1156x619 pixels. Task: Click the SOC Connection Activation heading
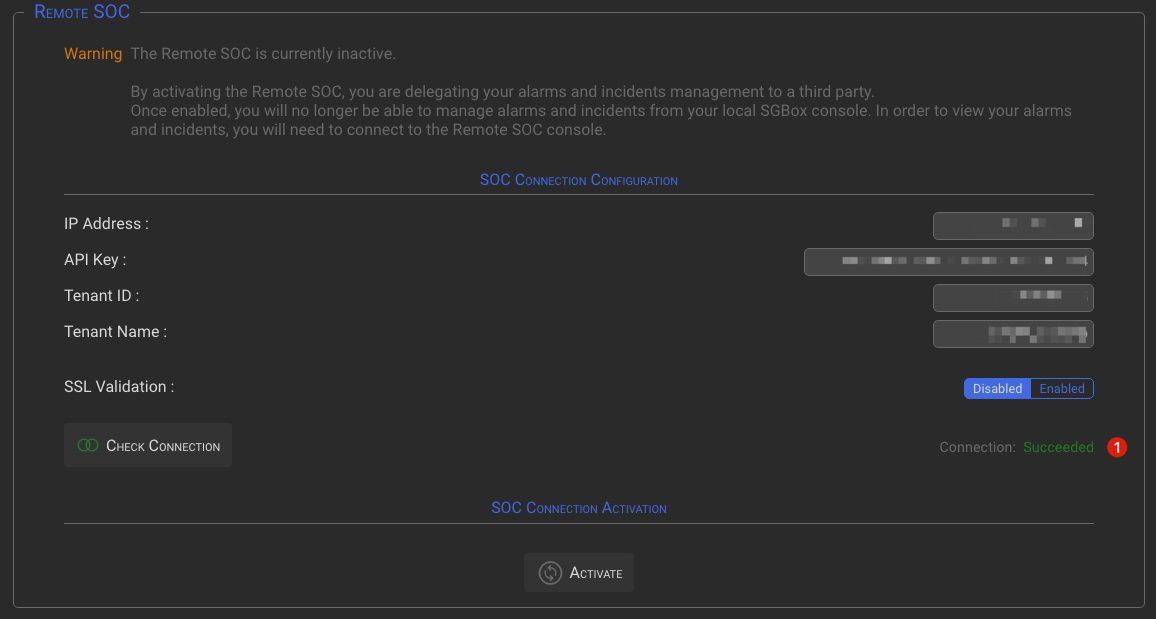578,509
